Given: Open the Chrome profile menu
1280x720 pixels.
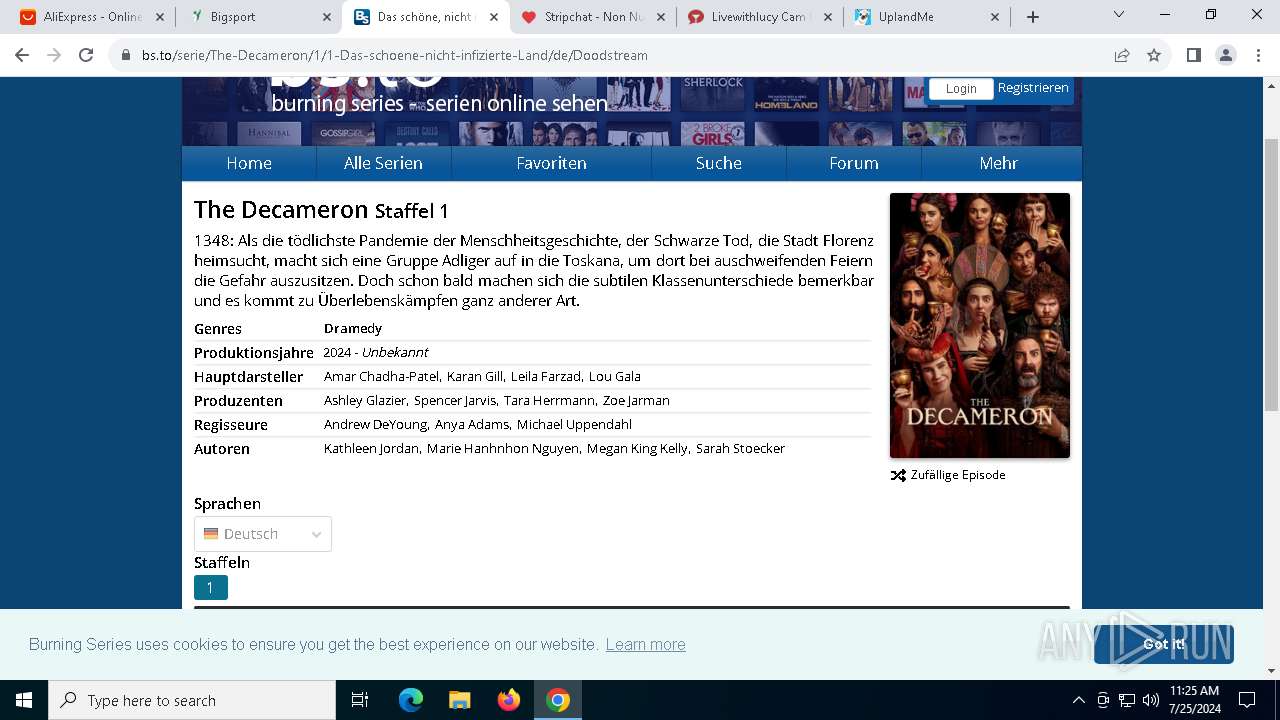Looking at the screenshot, I should click(x=1226, y=55).
